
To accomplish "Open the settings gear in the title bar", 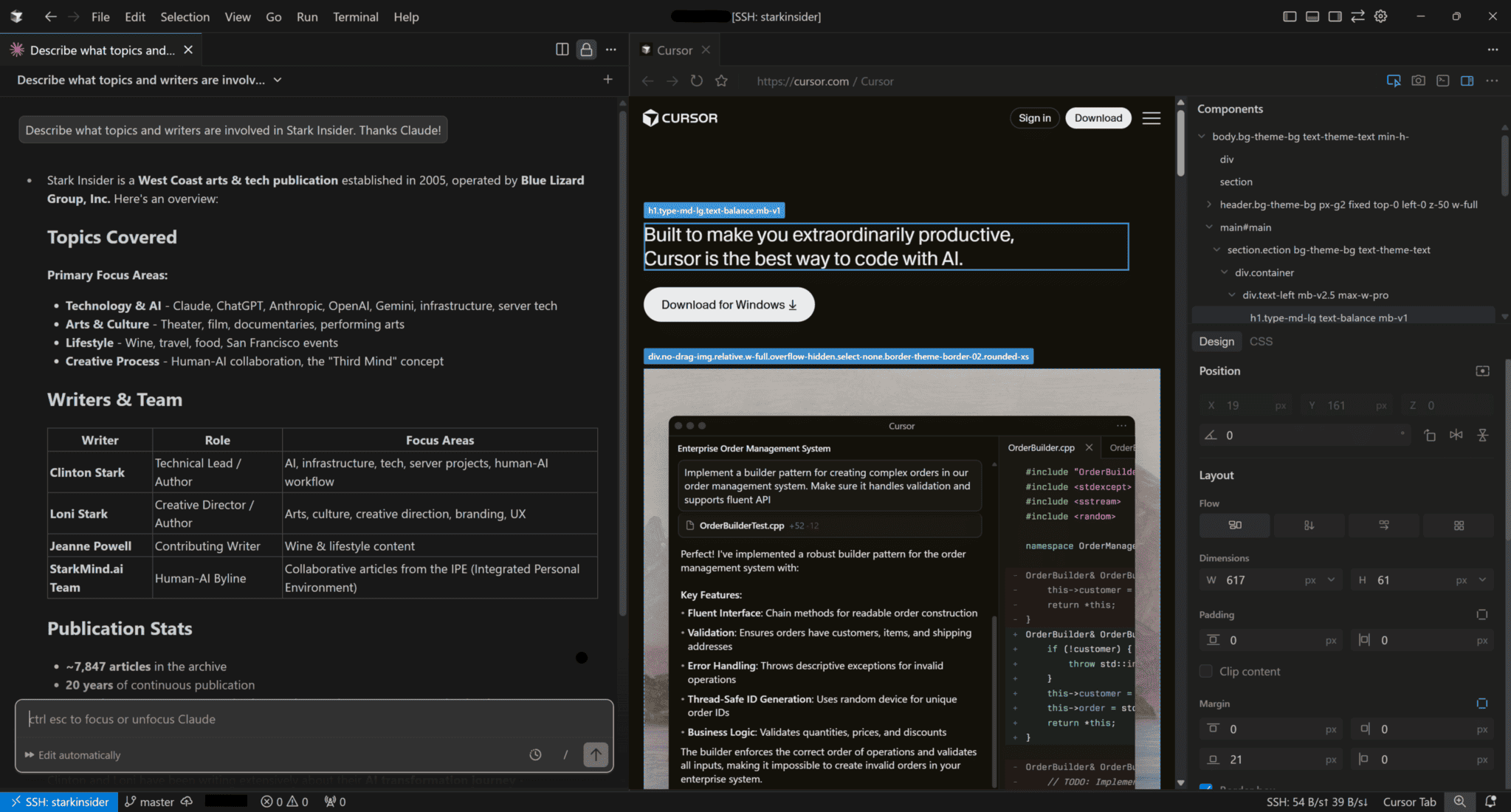I will point(1380,16).
